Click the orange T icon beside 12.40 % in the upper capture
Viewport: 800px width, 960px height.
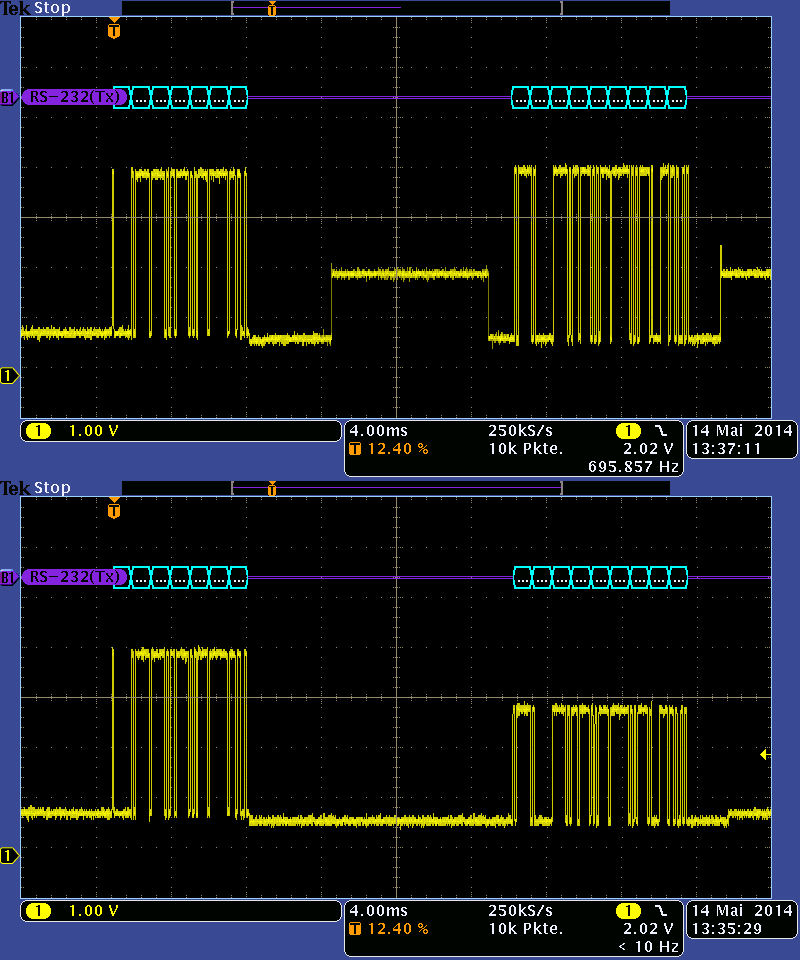(355, 449)
